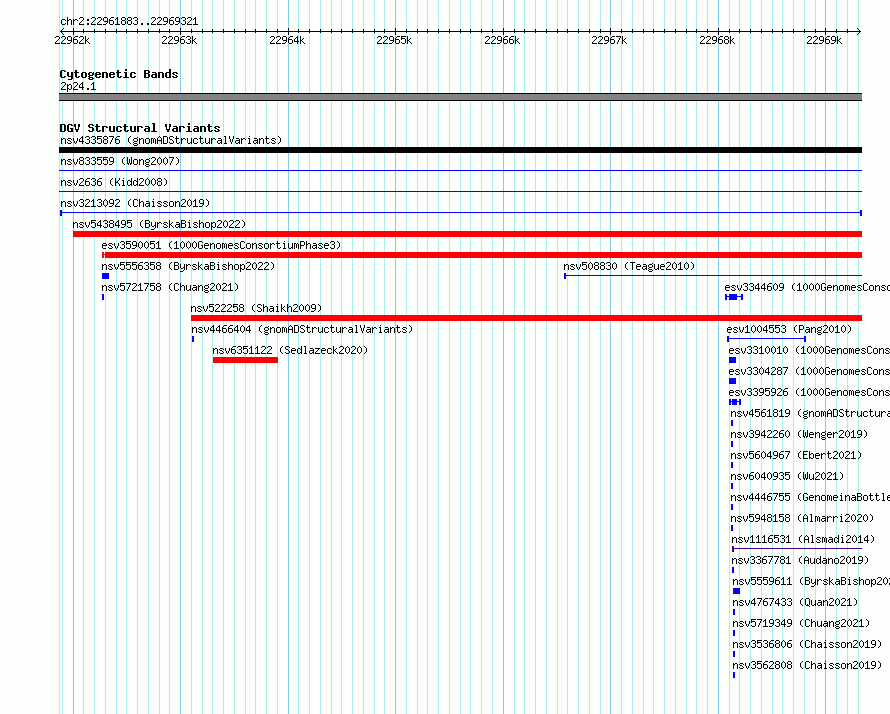The width and height of the screenshot is (890, 714).
Task: Click the nsv5559611 ByrskaBishop variant label
Action: [x=811, y=581]
